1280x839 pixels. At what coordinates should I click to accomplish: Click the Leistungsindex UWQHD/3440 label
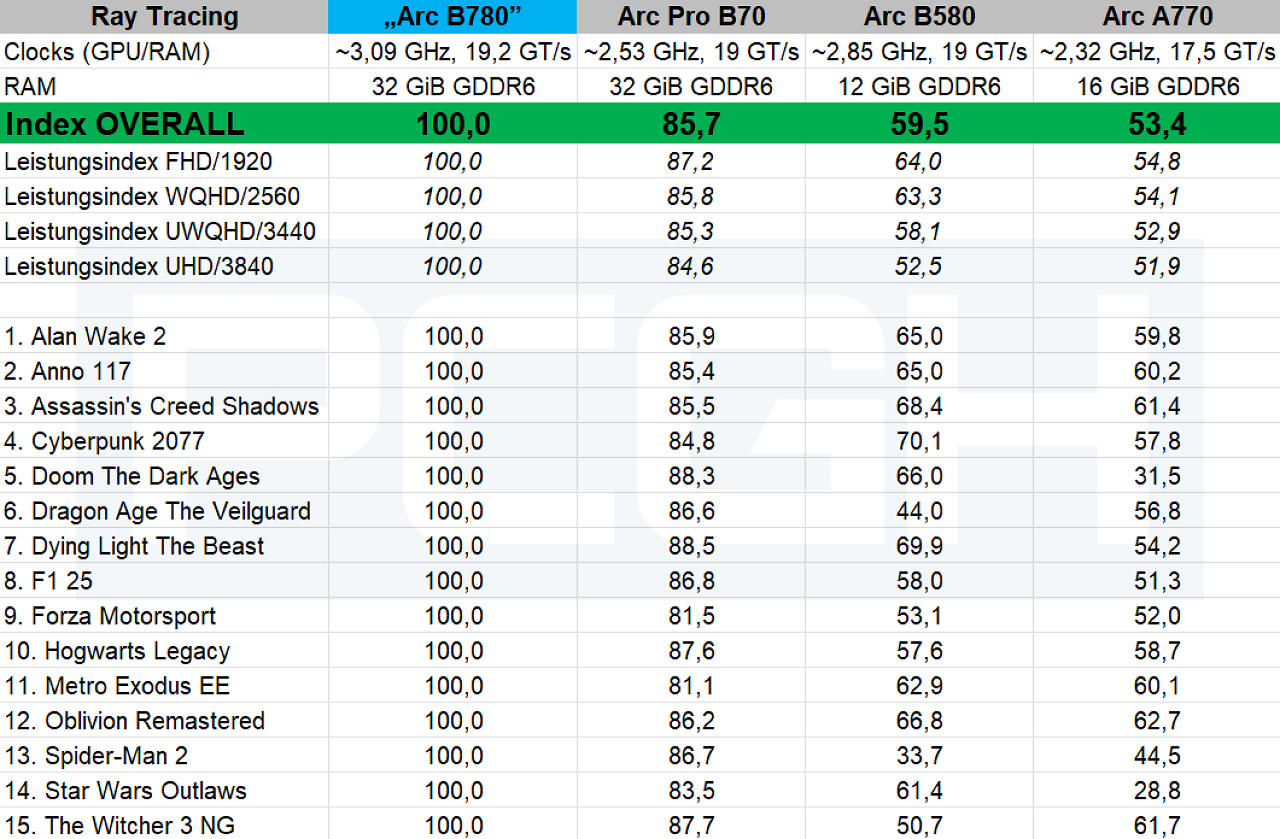(160, 232)
